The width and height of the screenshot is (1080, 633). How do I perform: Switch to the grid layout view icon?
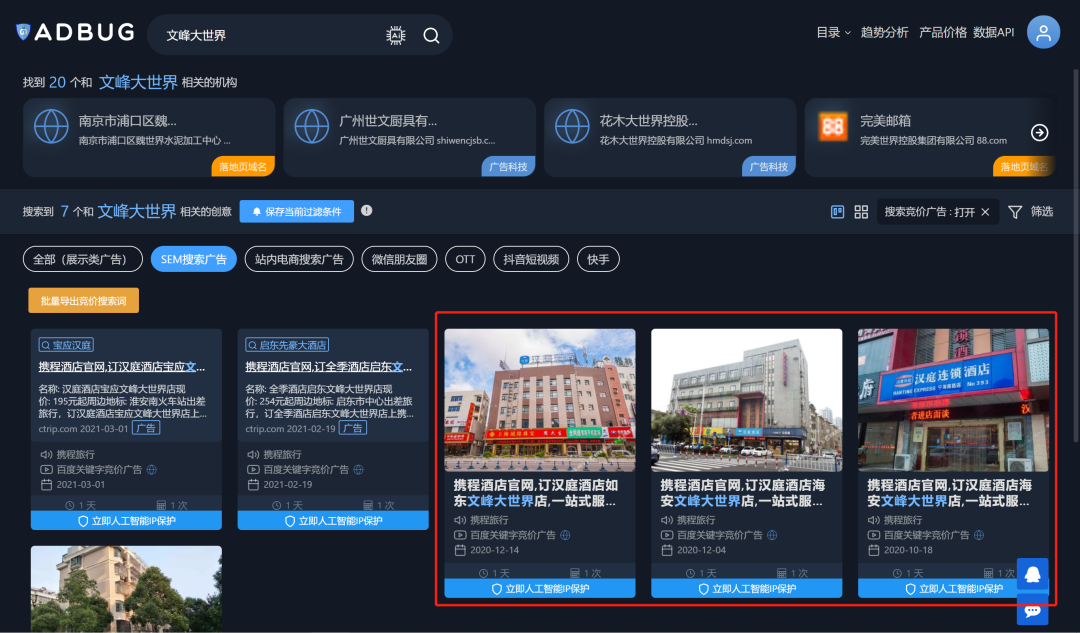[x=861, y=212]
